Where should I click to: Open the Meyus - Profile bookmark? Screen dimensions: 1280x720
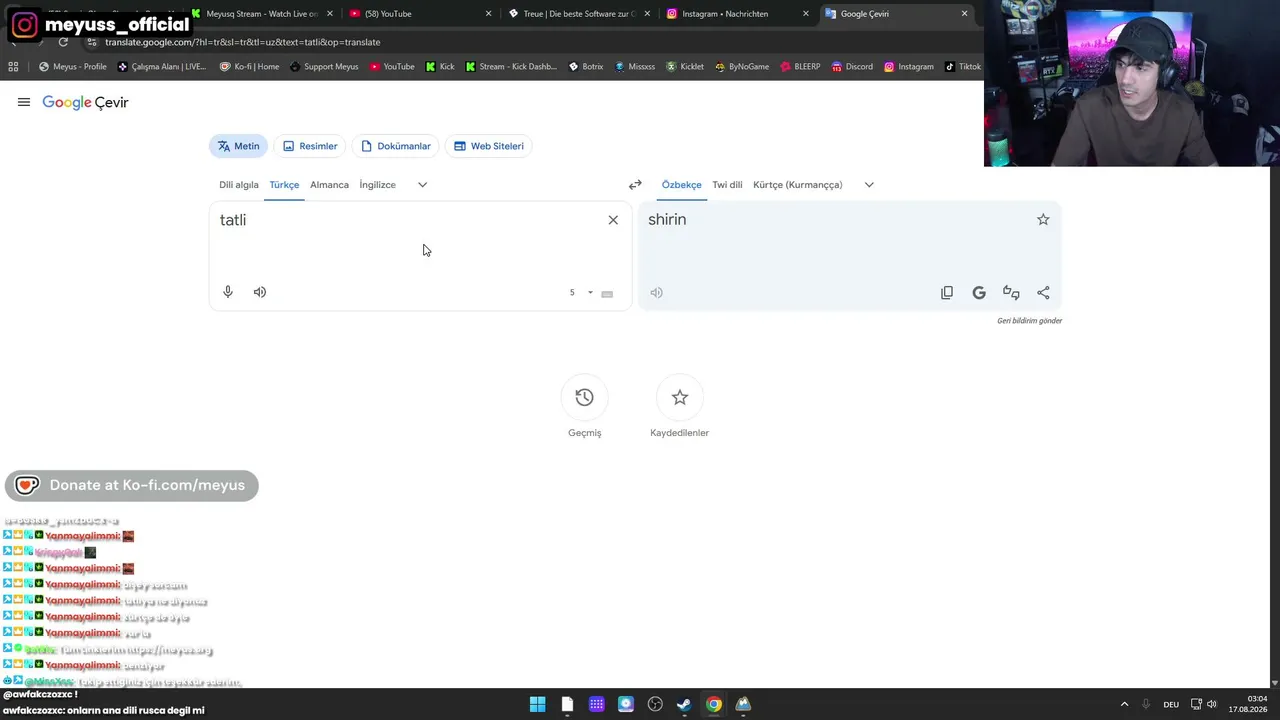pyautogui.click(x=72, y=67)
